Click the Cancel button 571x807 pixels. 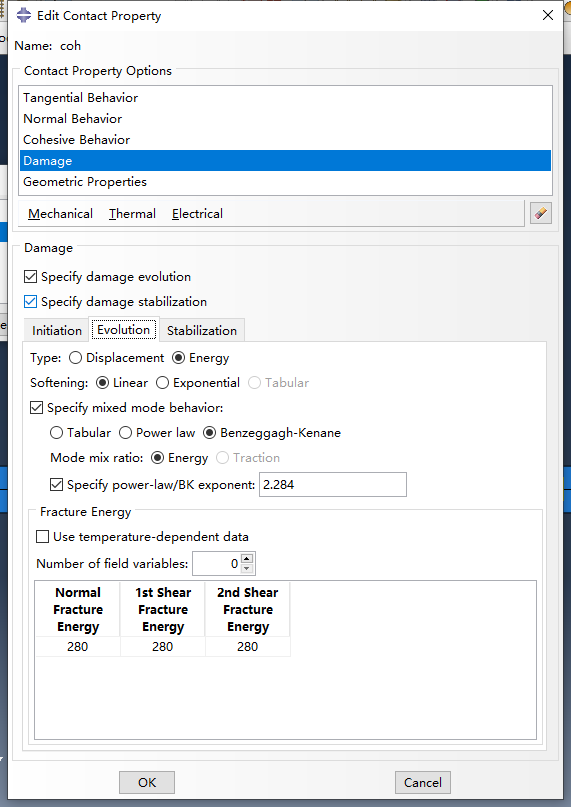click(423, 782)
